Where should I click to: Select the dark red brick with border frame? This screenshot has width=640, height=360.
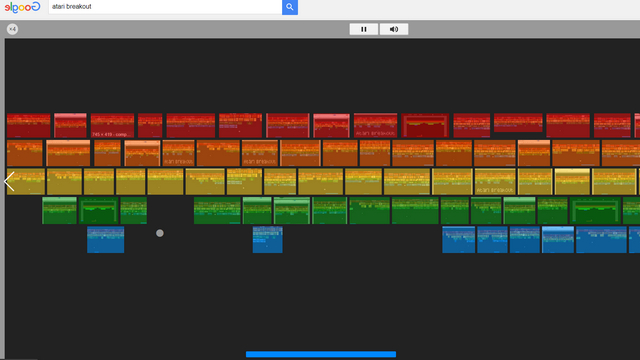click(x=425, y=125)
